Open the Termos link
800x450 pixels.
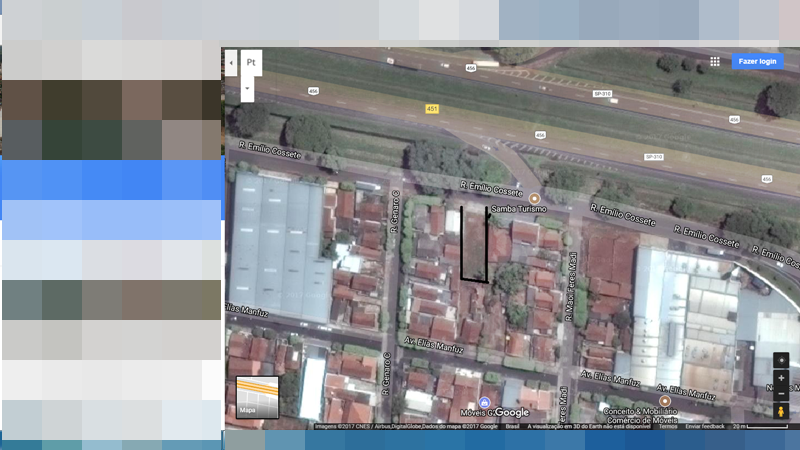(667, 426)
